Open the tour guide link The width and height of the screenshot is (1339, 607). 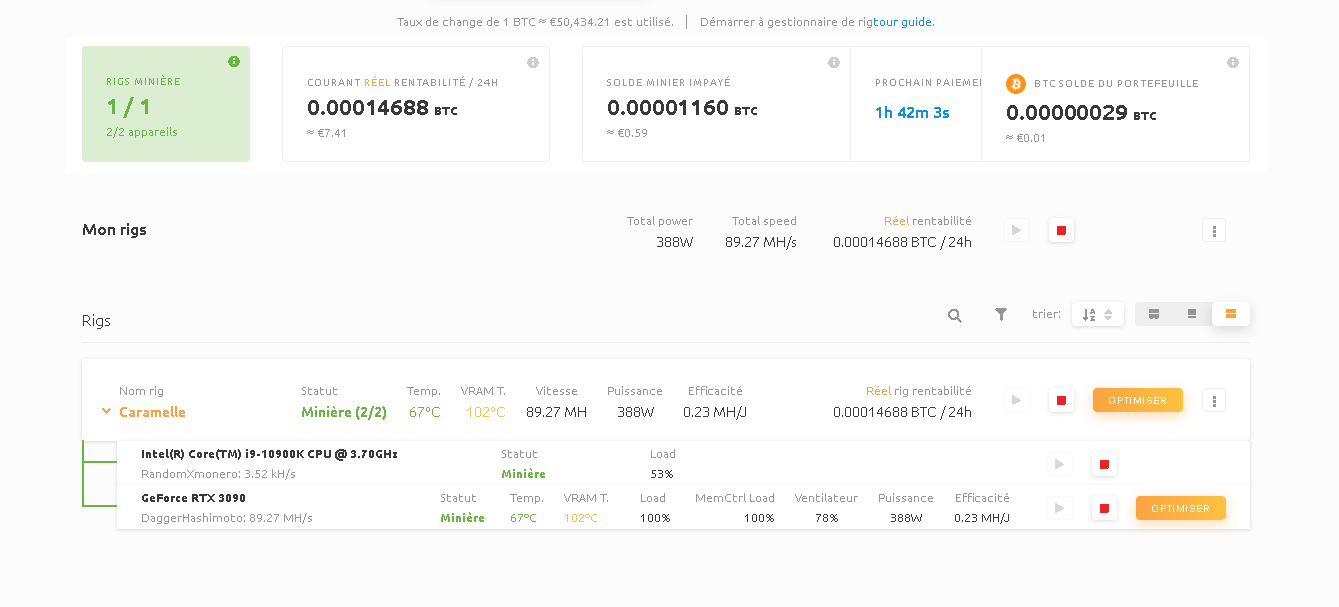click(x=903, y=22)
